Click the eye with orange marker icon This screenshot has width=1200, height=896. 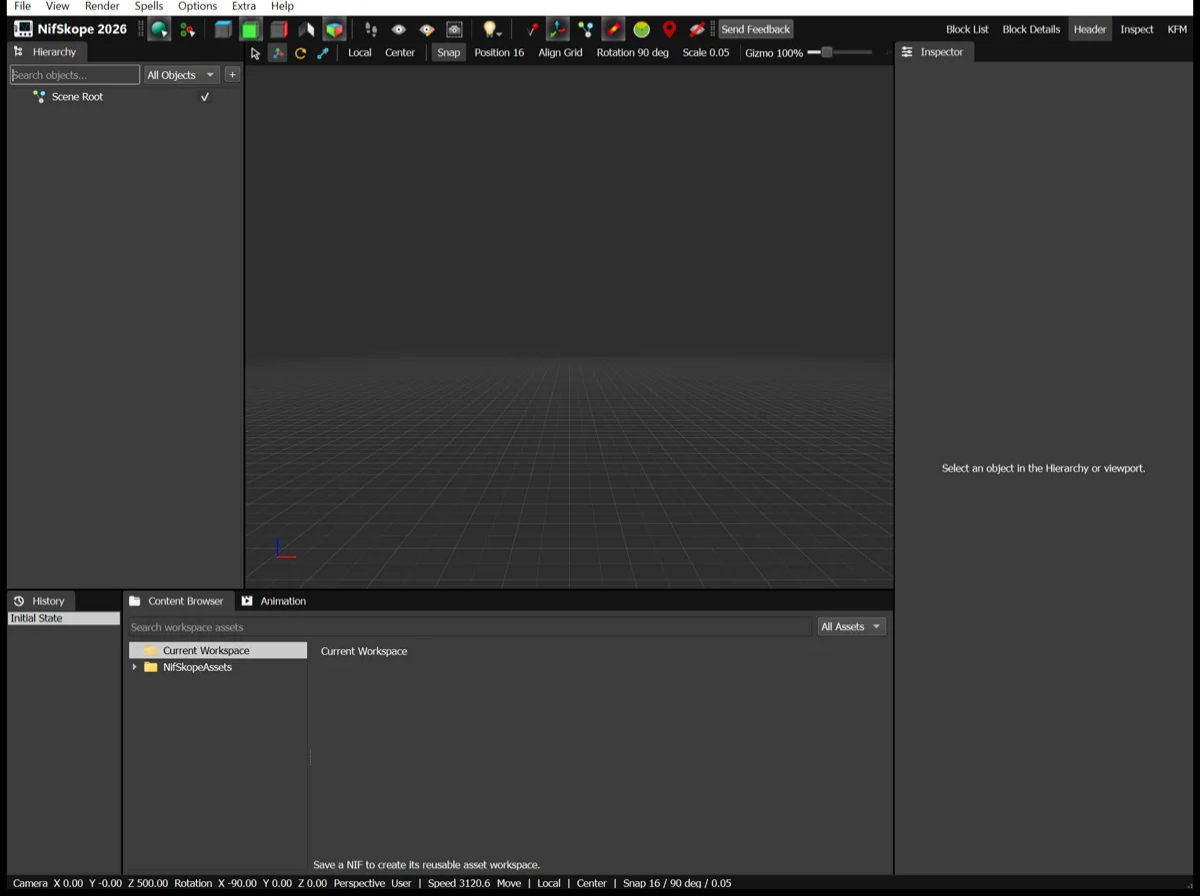coord(427,30)
